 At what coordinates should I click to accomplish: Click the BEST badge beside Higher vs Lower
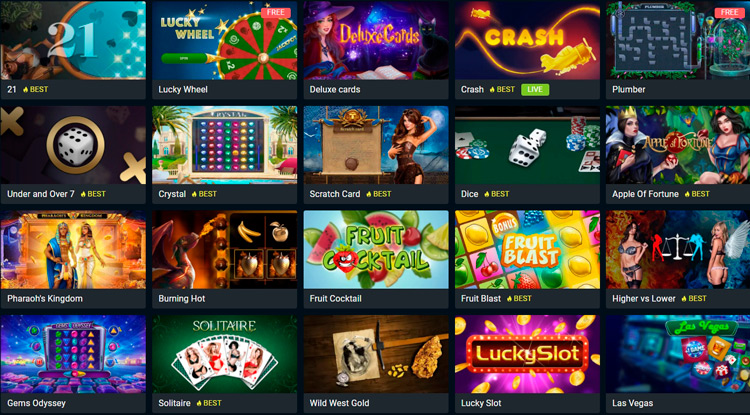coord(694,298)
